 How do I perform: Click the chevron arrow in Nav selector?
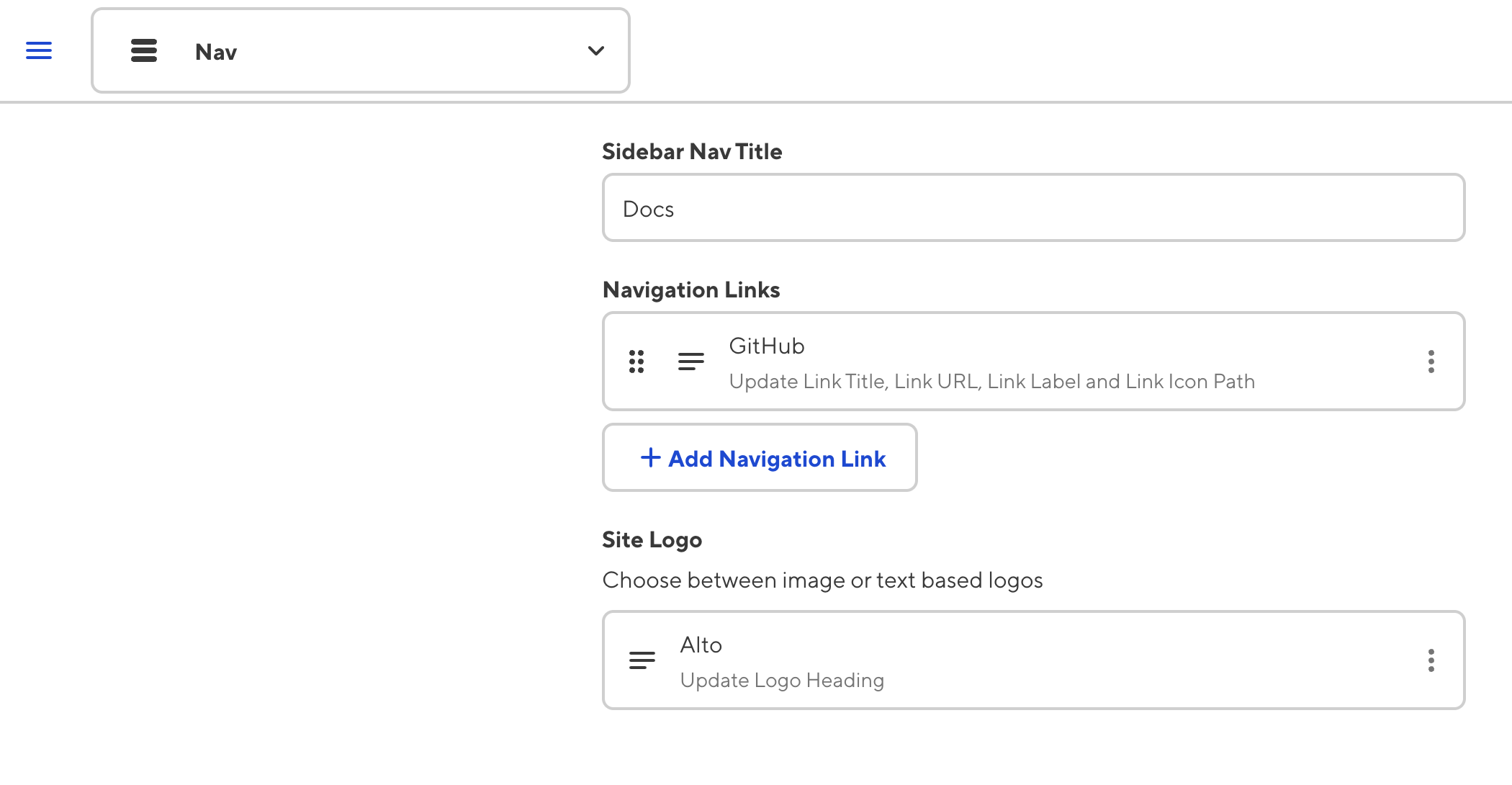pyautogui.click(x=595, y=50)
